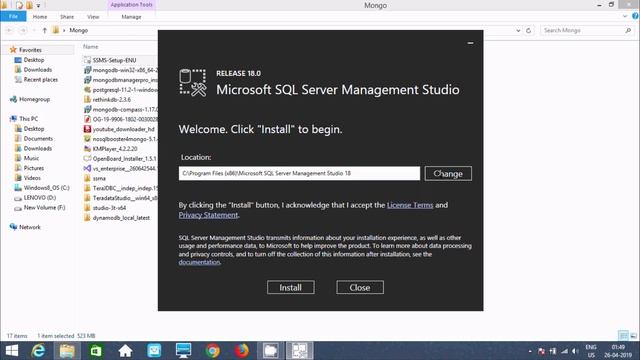The height and width of the screenshot is (360, 640).
Task: Open the License Terms link
Action: [x=410, y=205]
